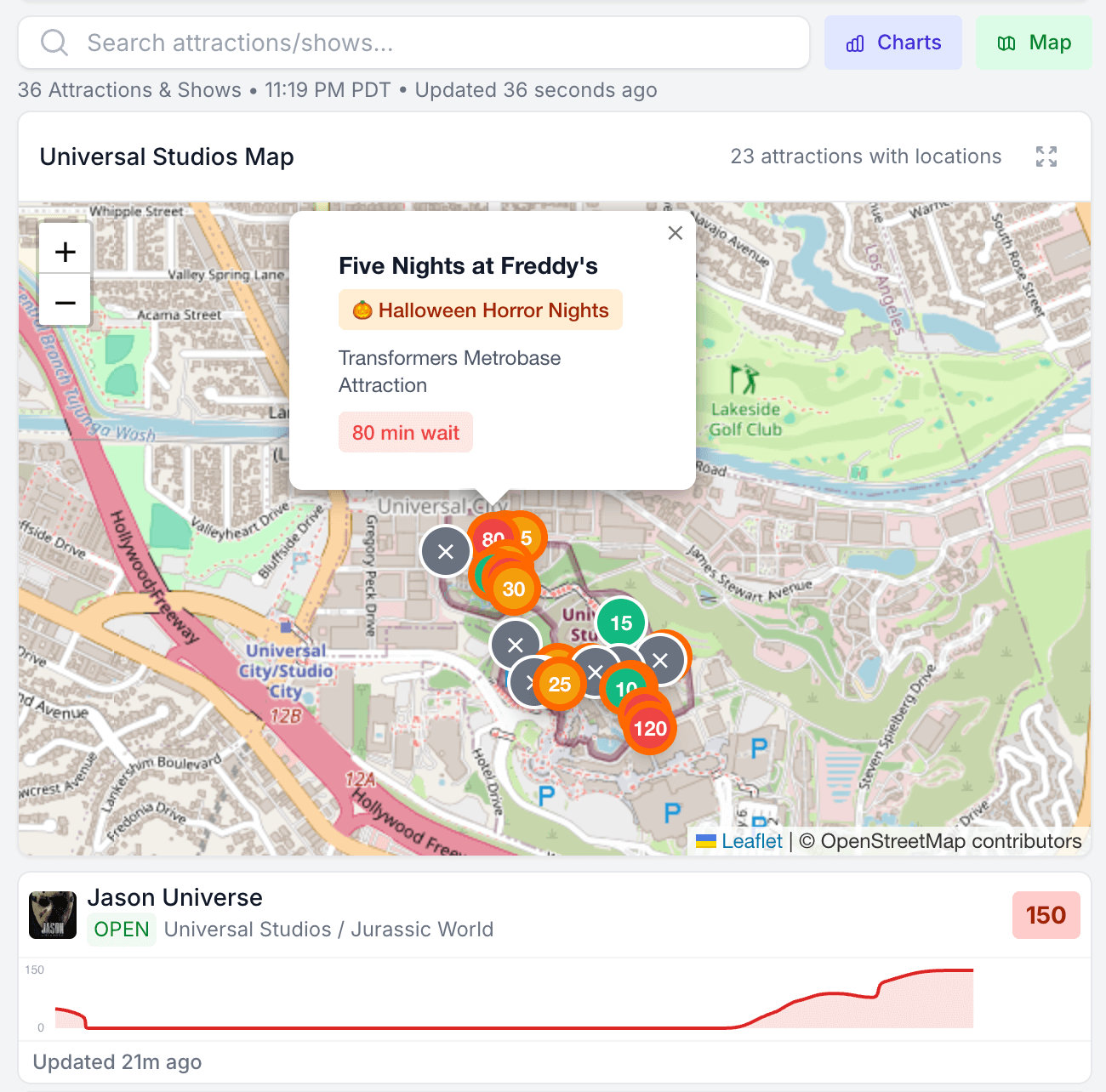Click Universal Studios / Jurassic World text

[329, 930]
